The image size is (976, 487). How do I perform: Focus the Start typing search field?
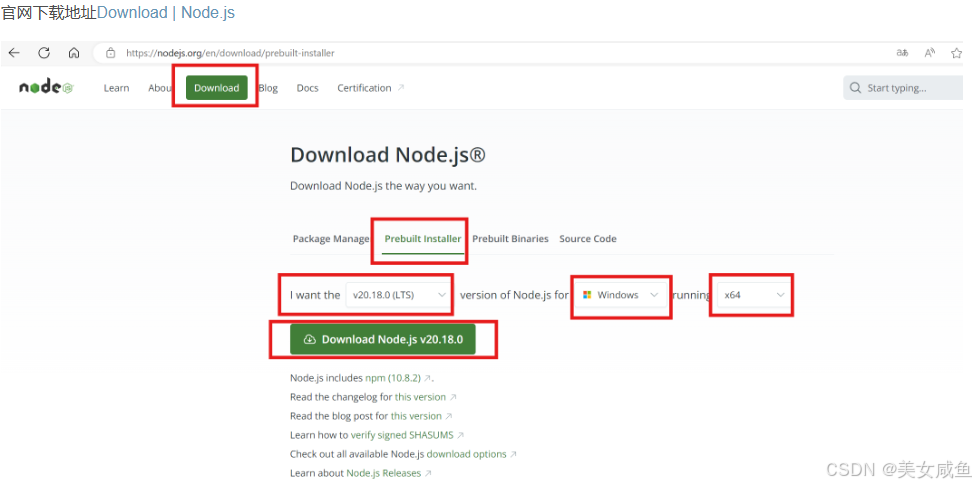(x=903, y=88)
